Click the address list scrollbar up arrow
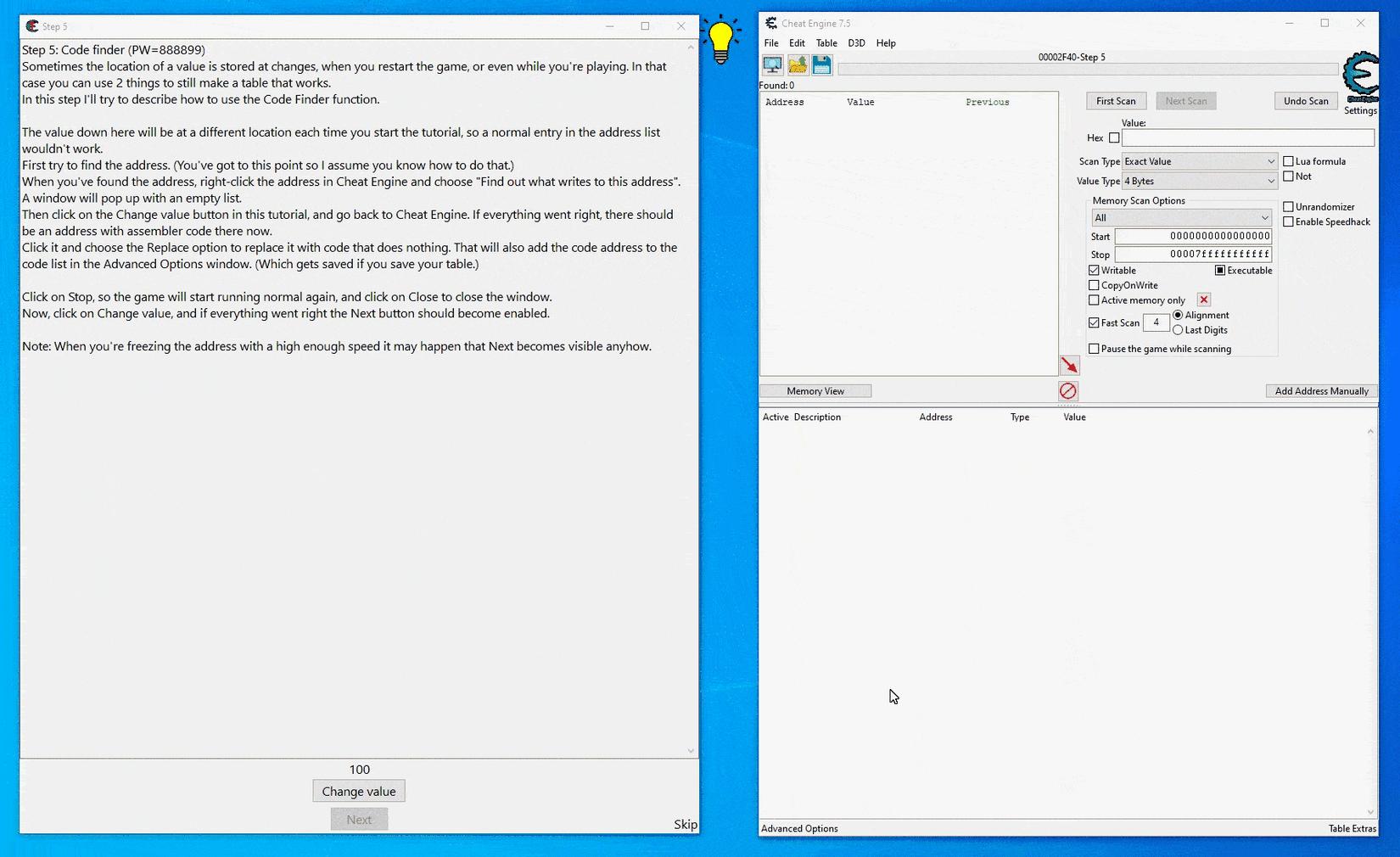The image size is (1400, 857). point(1370,432)
